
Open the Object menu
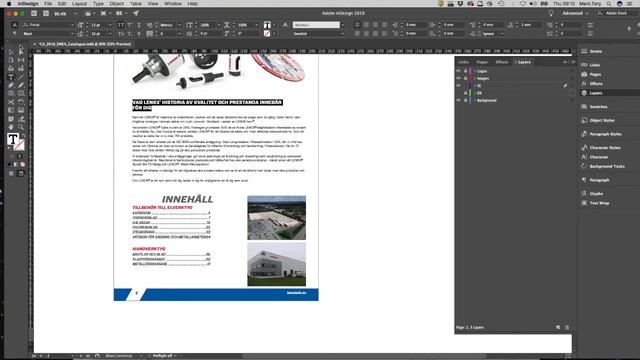(x=116, y=4)
